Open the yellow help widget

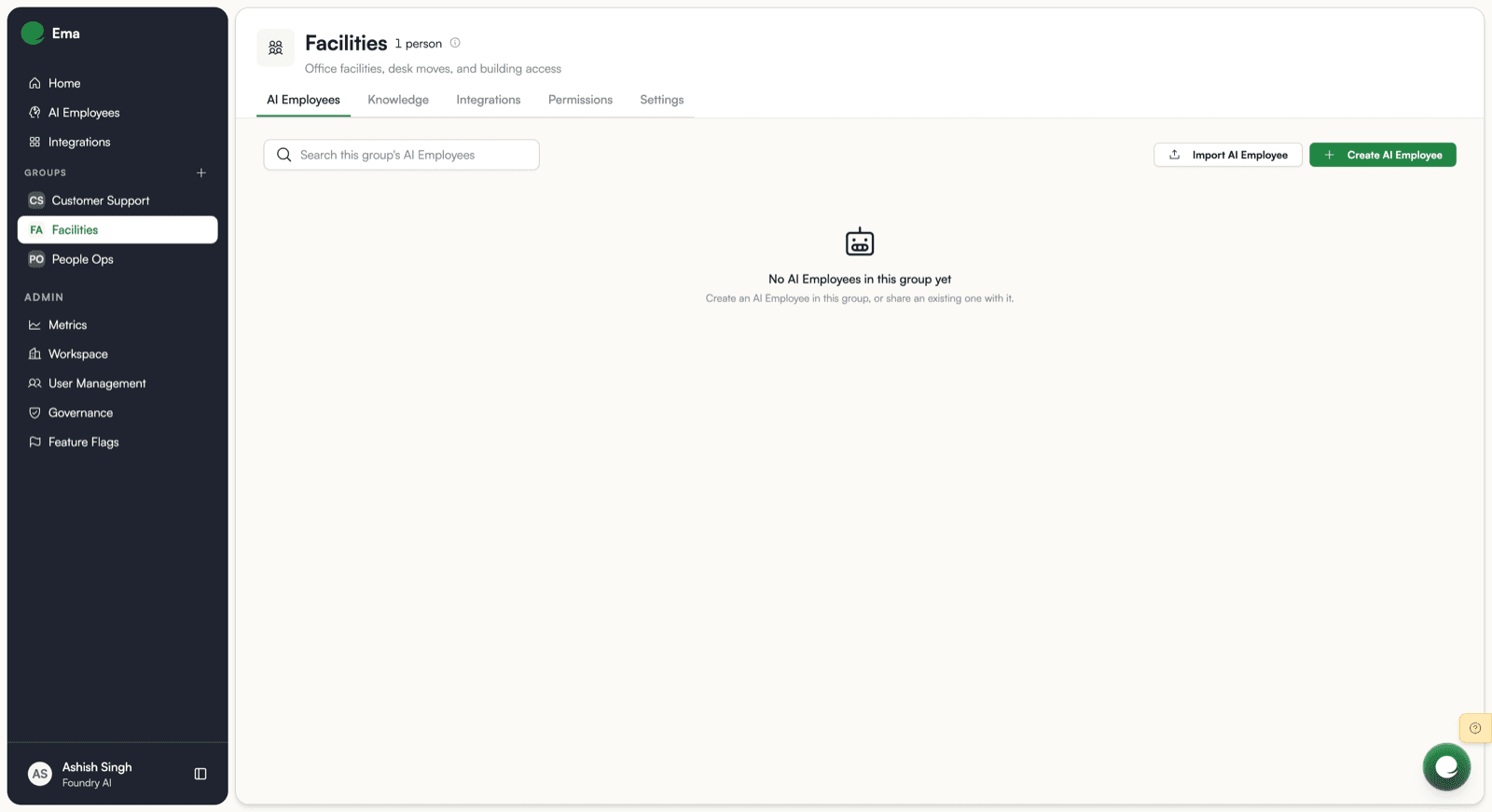(1475, 728)
